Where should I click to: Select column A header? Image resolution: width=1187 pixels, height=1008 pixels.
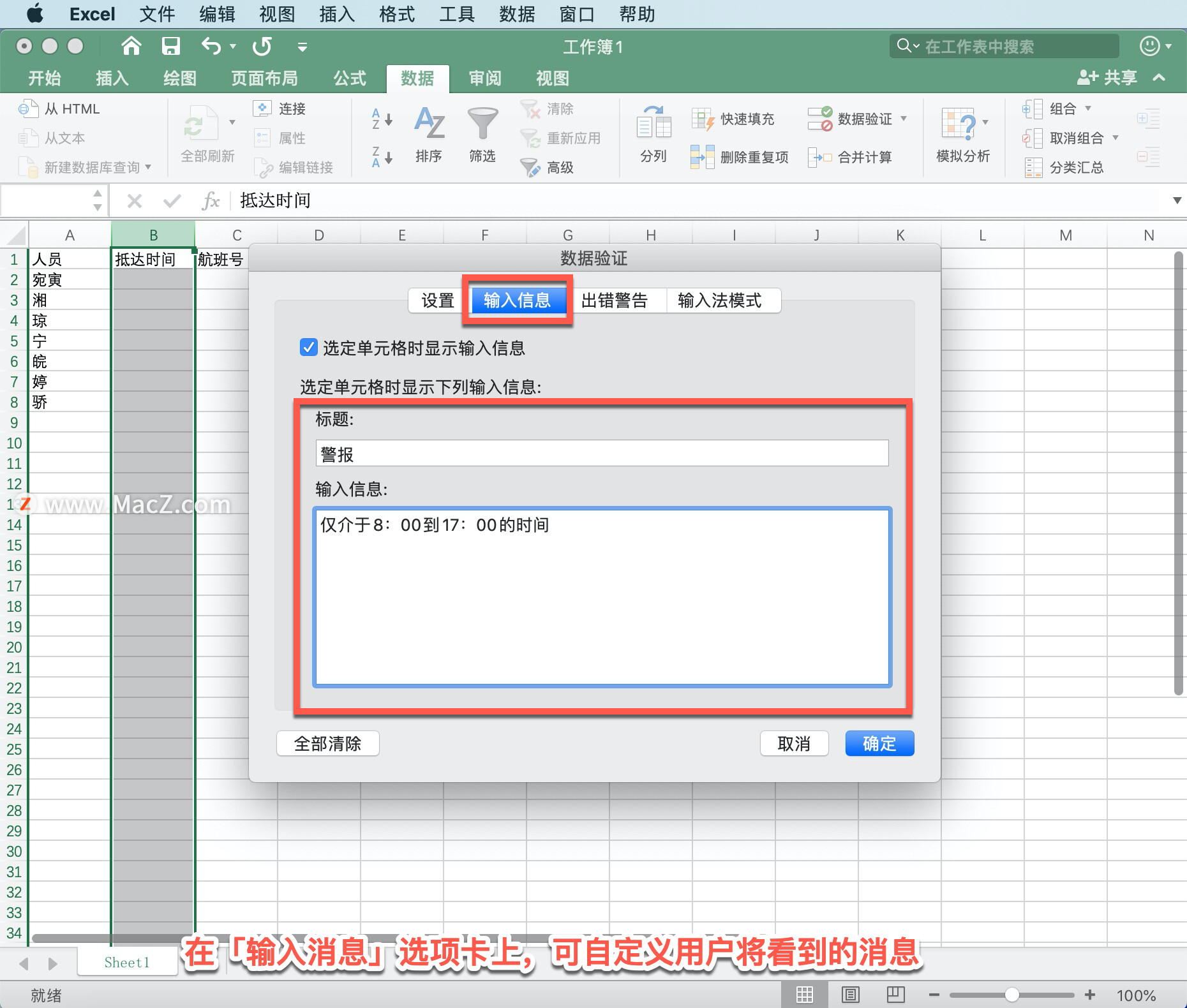click(70, 235)
